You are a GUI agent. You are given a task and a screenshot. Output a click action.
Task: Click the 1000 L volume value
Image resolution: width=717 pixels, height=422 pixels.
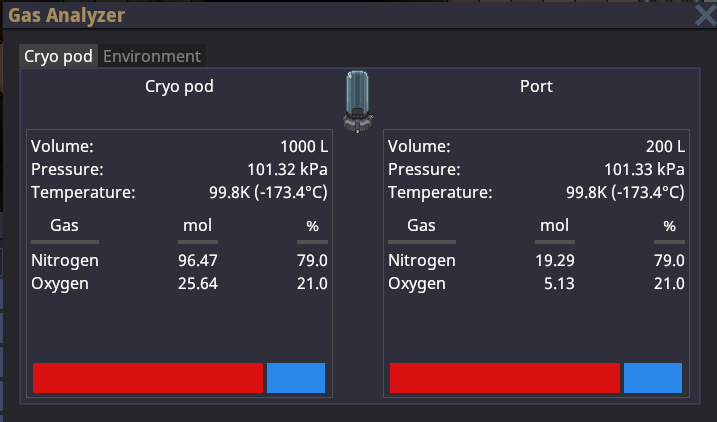(x=304, y=146)
